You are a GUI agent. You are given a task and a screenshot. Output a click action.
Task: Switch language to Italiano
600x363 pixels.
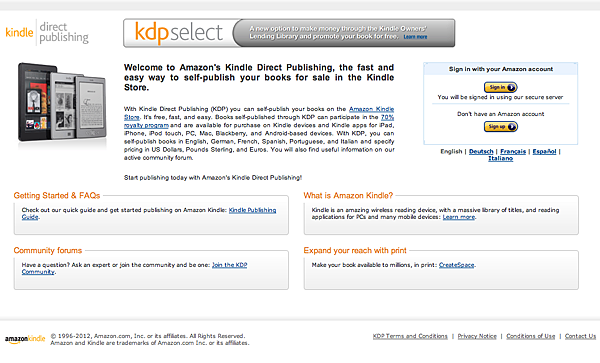[501, 158]
